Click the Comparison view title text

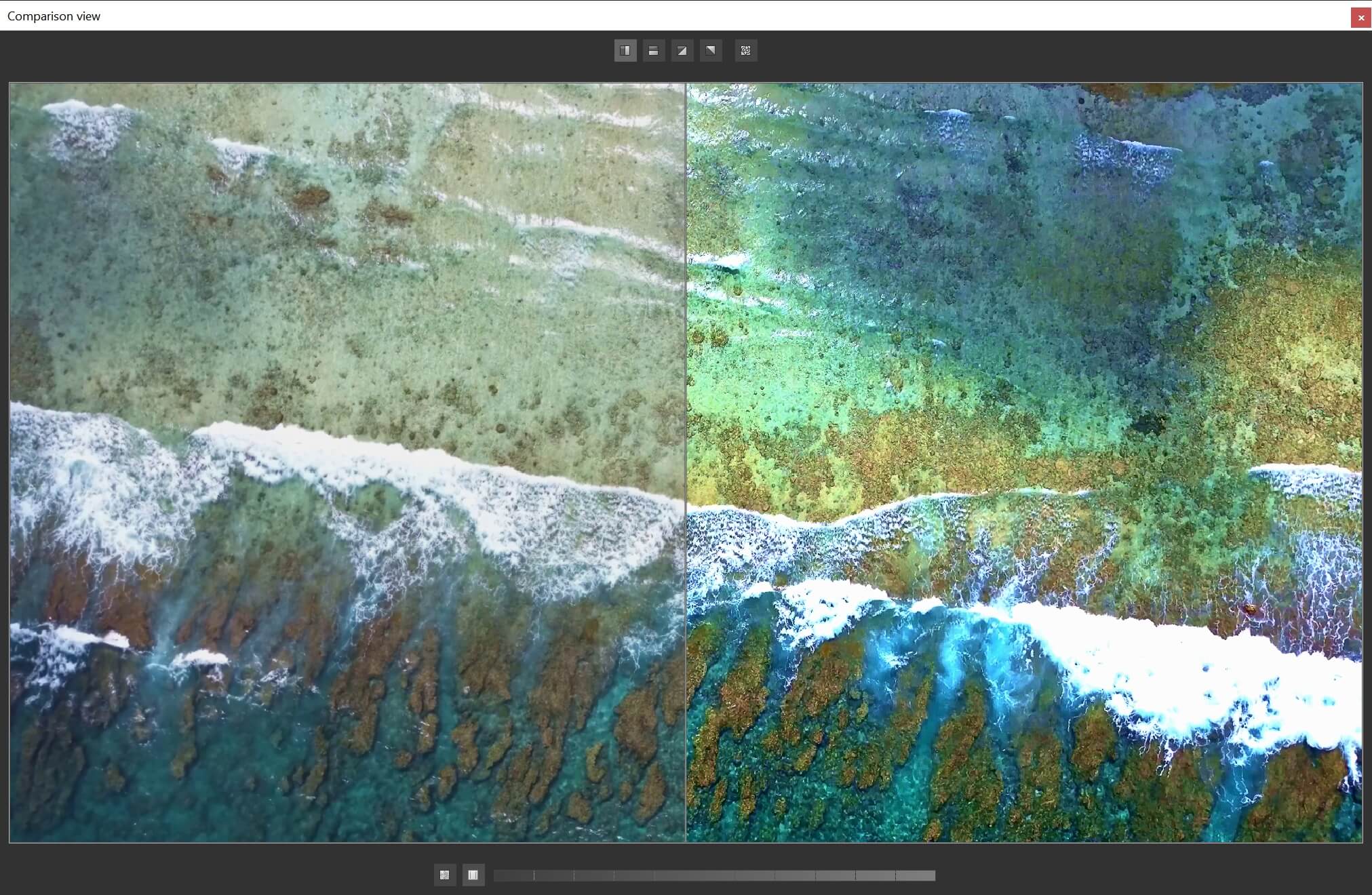[54, 16]
